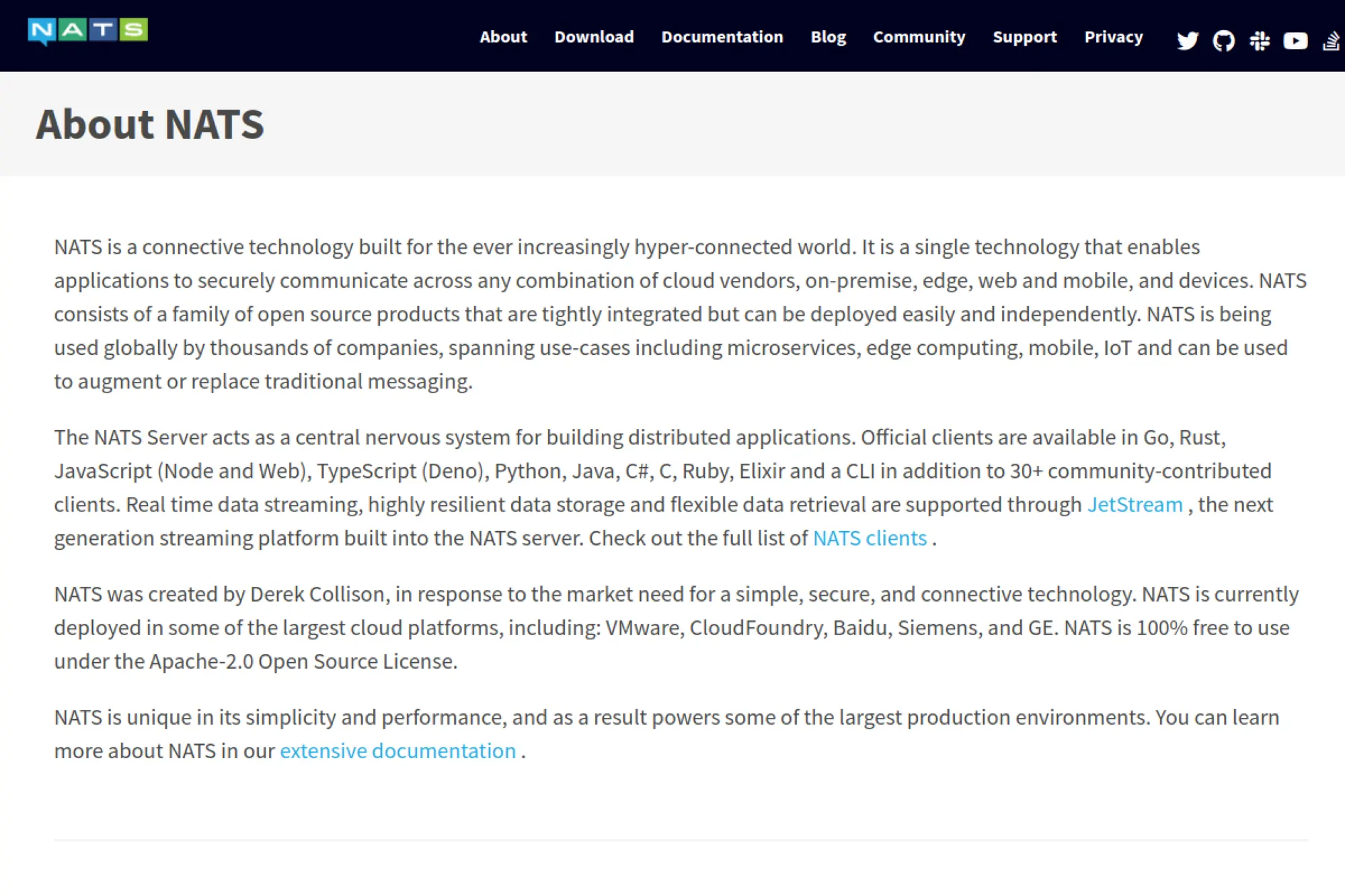Click the NATS logo to go home
This screenshot has height=896, width=1345.
[87, 31]
